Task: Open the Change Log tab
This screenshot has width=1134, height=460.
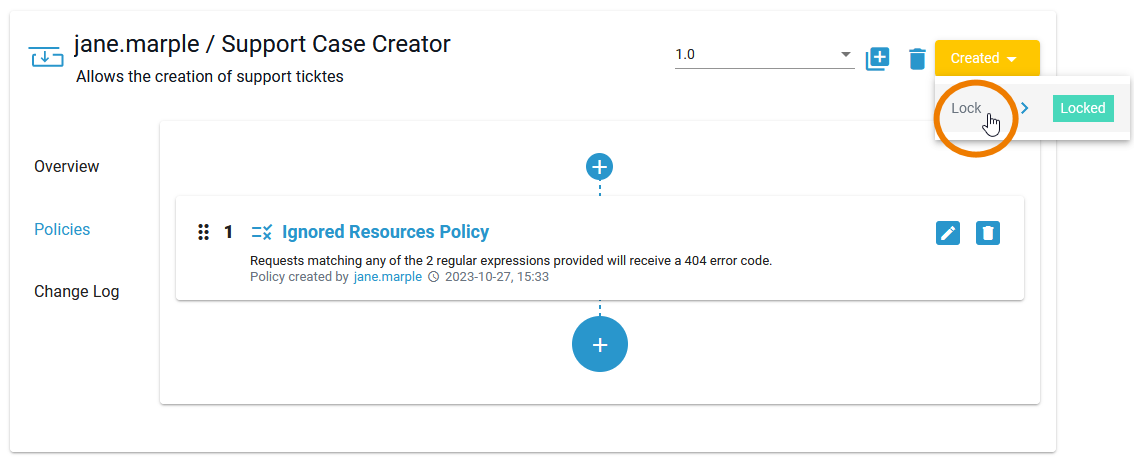Action: 76,292
